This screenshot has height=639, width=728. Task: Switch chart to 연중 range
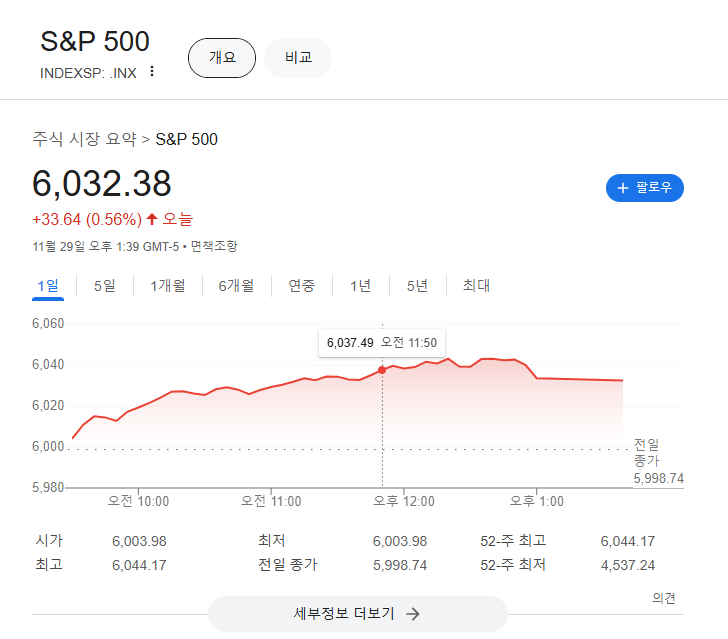coord(302,286)
